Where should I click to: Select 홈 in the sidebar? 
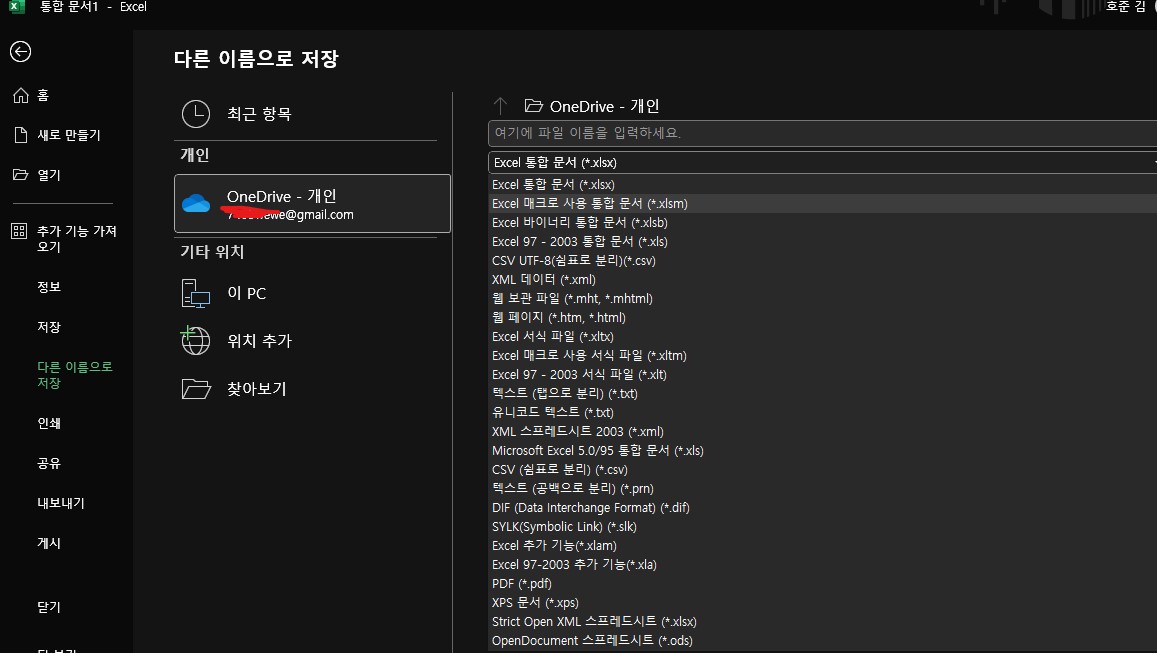(x=43, y=95)
